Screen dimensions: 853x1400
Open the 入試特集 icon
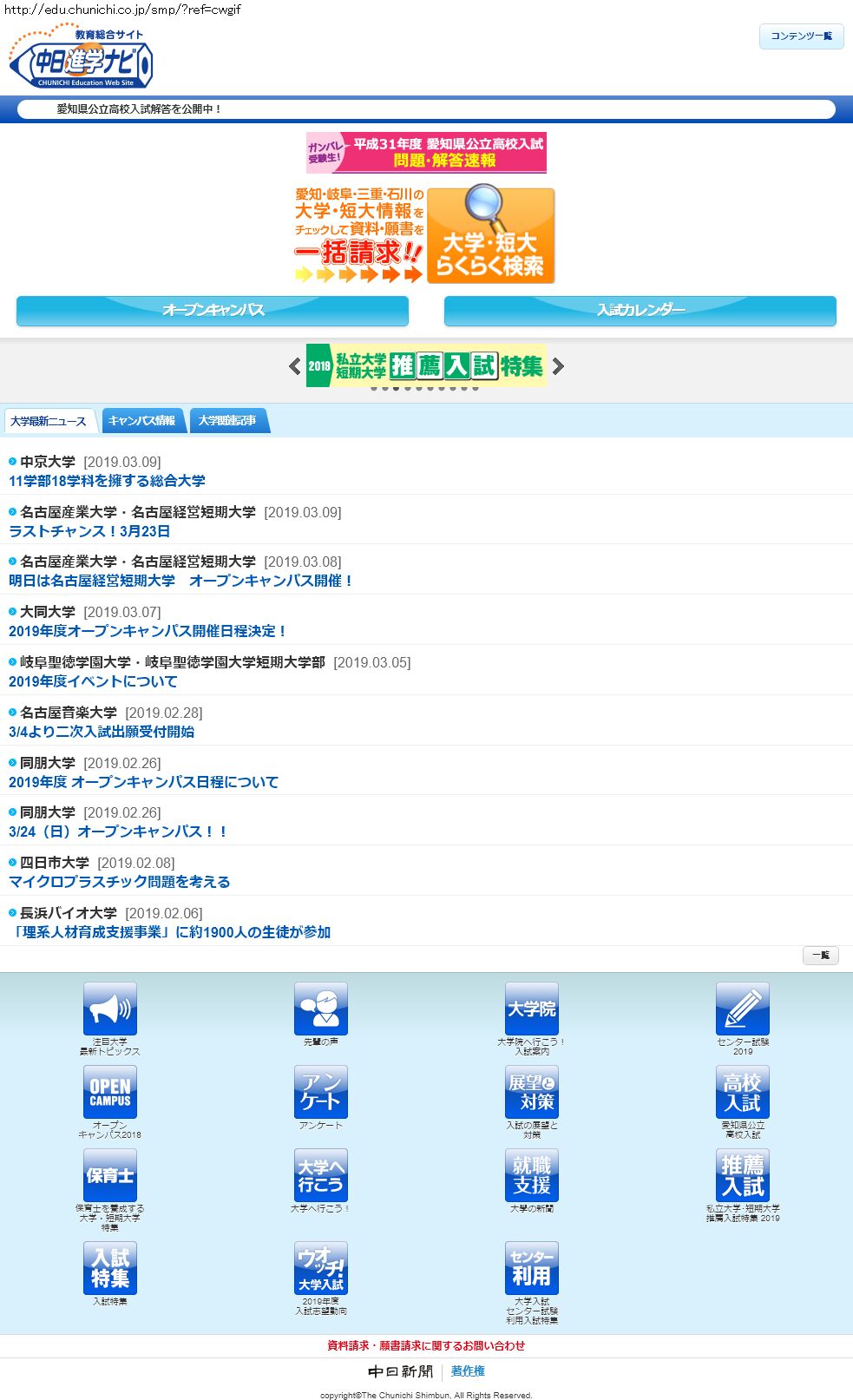(110, 1268)
